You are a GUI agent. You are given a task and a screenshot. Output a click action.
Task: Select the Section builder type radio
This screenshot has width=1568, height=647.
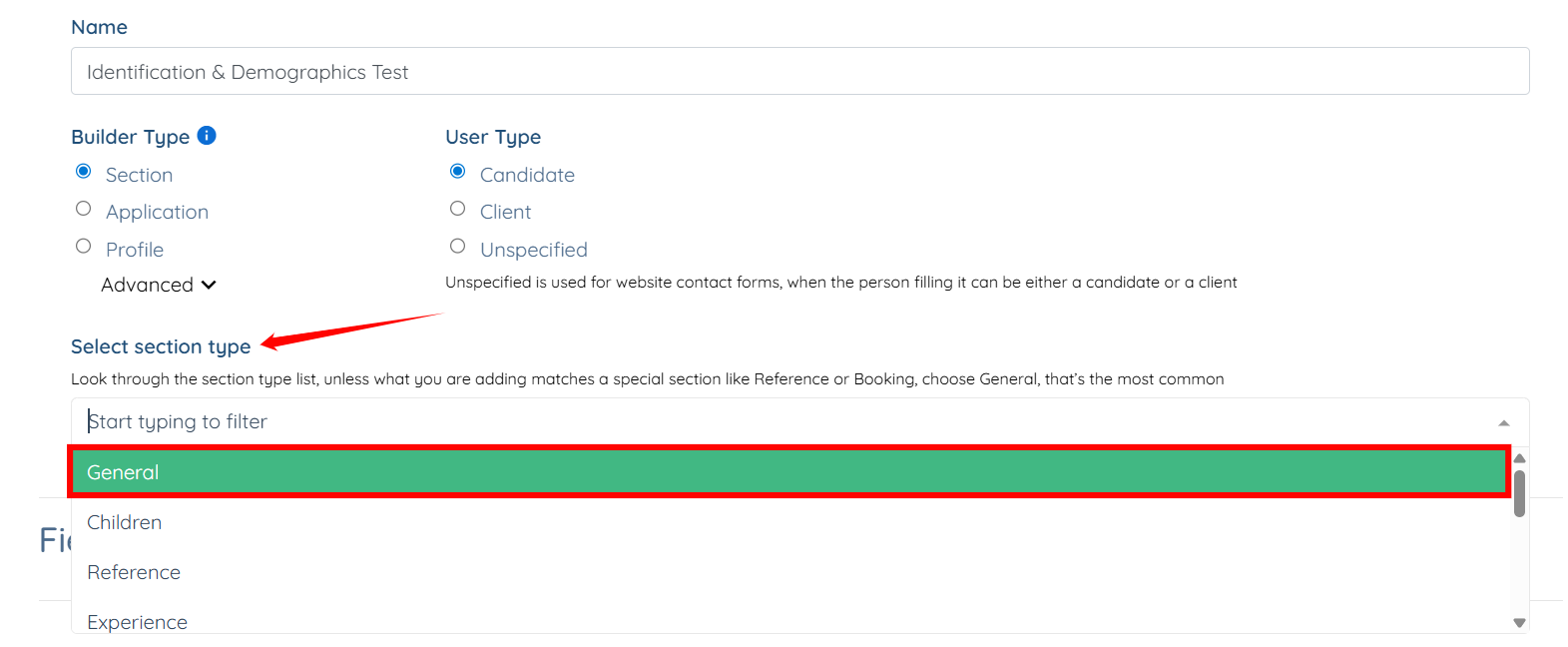(84, 172)
